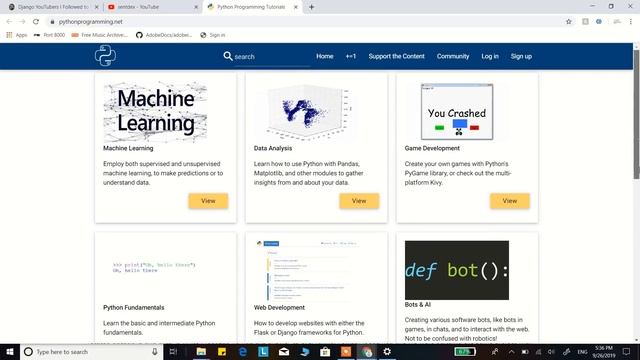Open the orange app icon on the taskbar

point(346,351)
